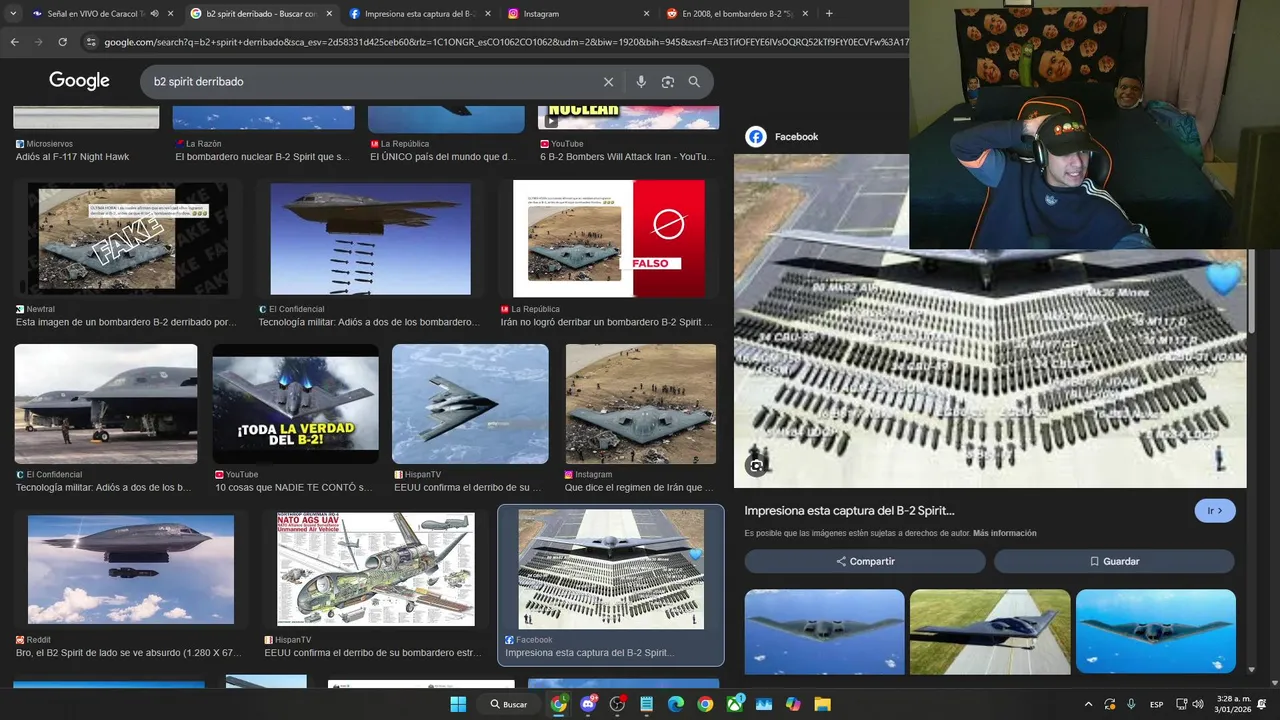Click the Google logo

click(x=79, y=81)
